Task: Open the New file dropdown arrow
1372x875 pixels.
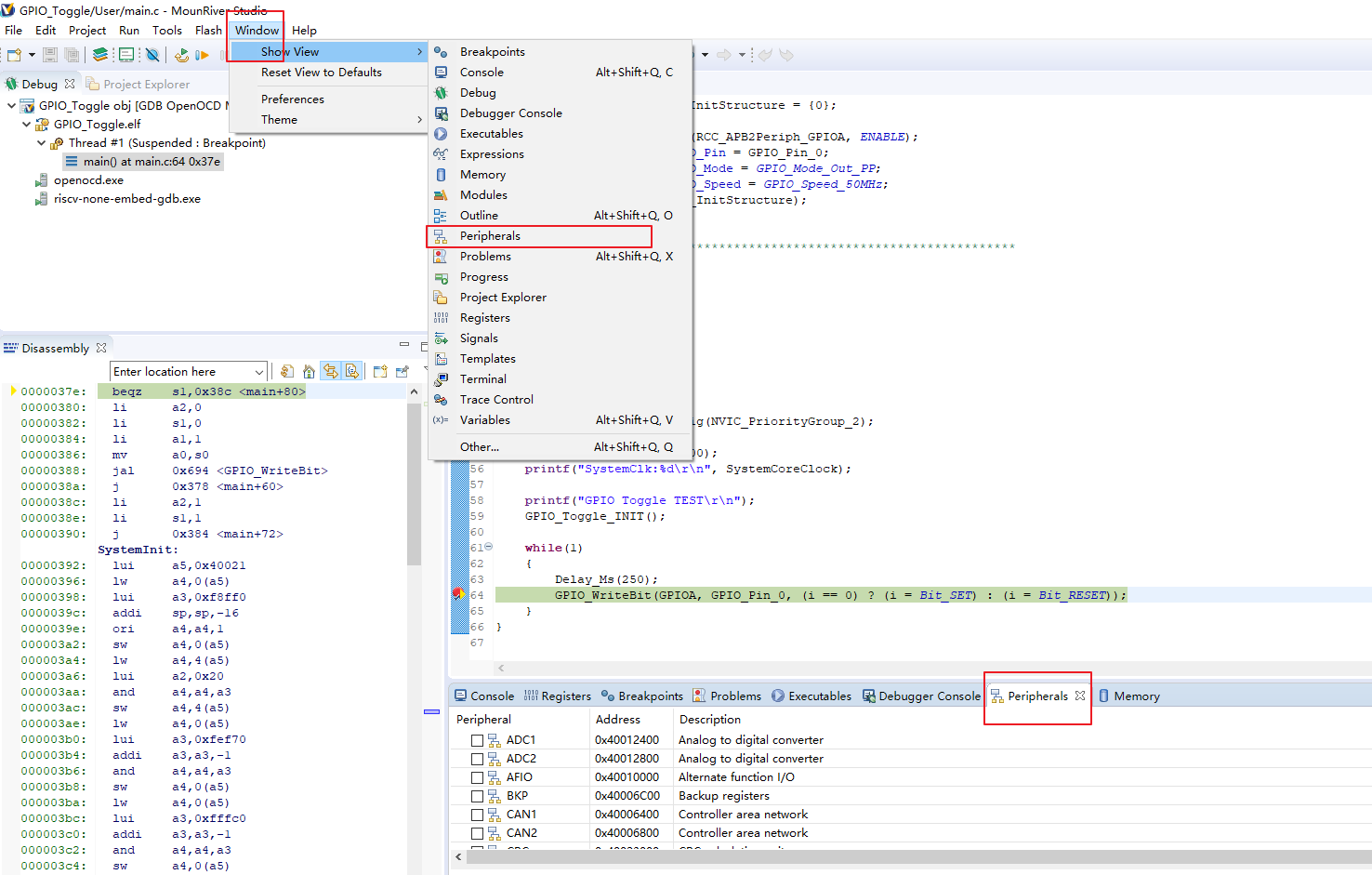Action: pyautogui.click(x=32, y=55)
